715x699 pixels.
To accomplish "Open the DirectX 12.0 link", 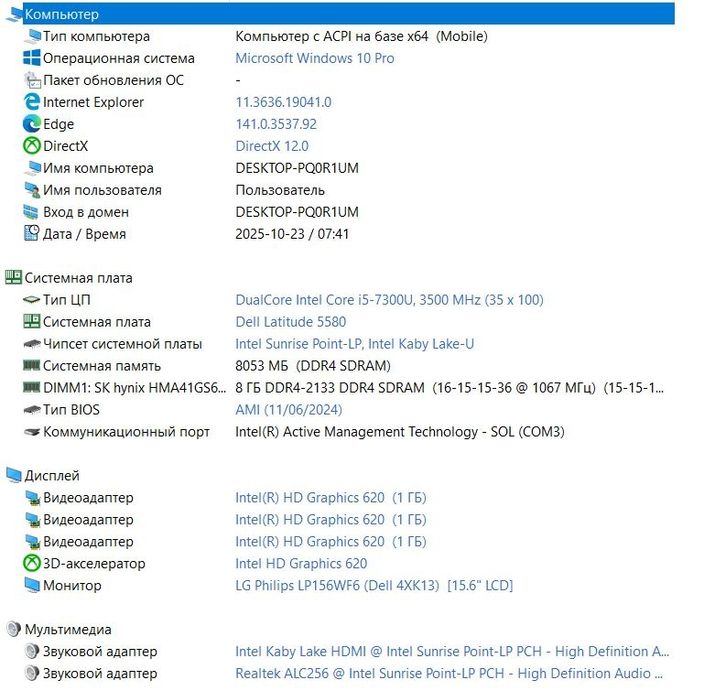I will [x=272, y=146].
